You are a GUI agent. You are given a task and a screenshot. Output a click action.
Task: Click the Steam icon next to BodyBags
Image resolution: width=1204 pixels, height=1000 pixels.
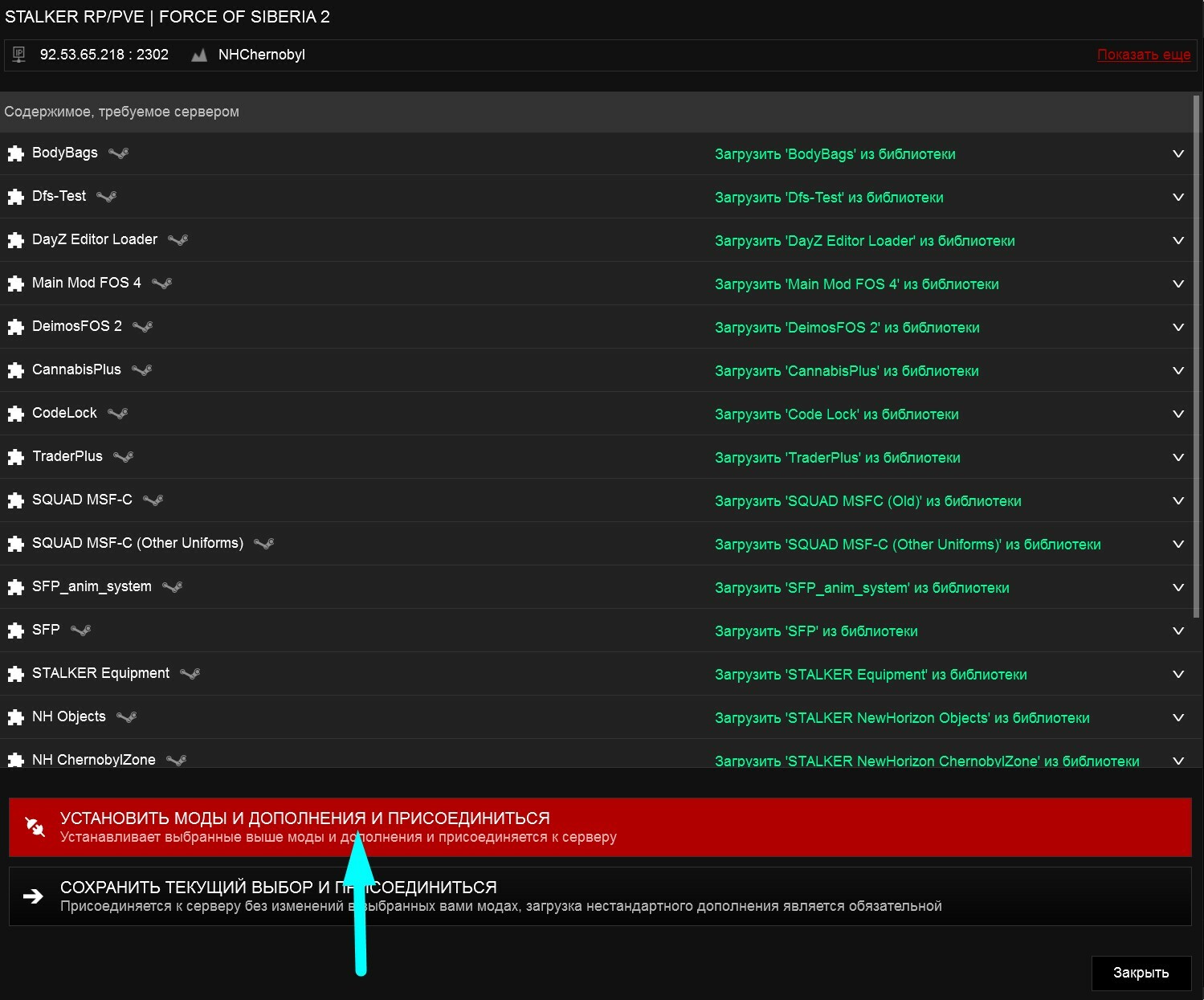[x=119, y=153]
